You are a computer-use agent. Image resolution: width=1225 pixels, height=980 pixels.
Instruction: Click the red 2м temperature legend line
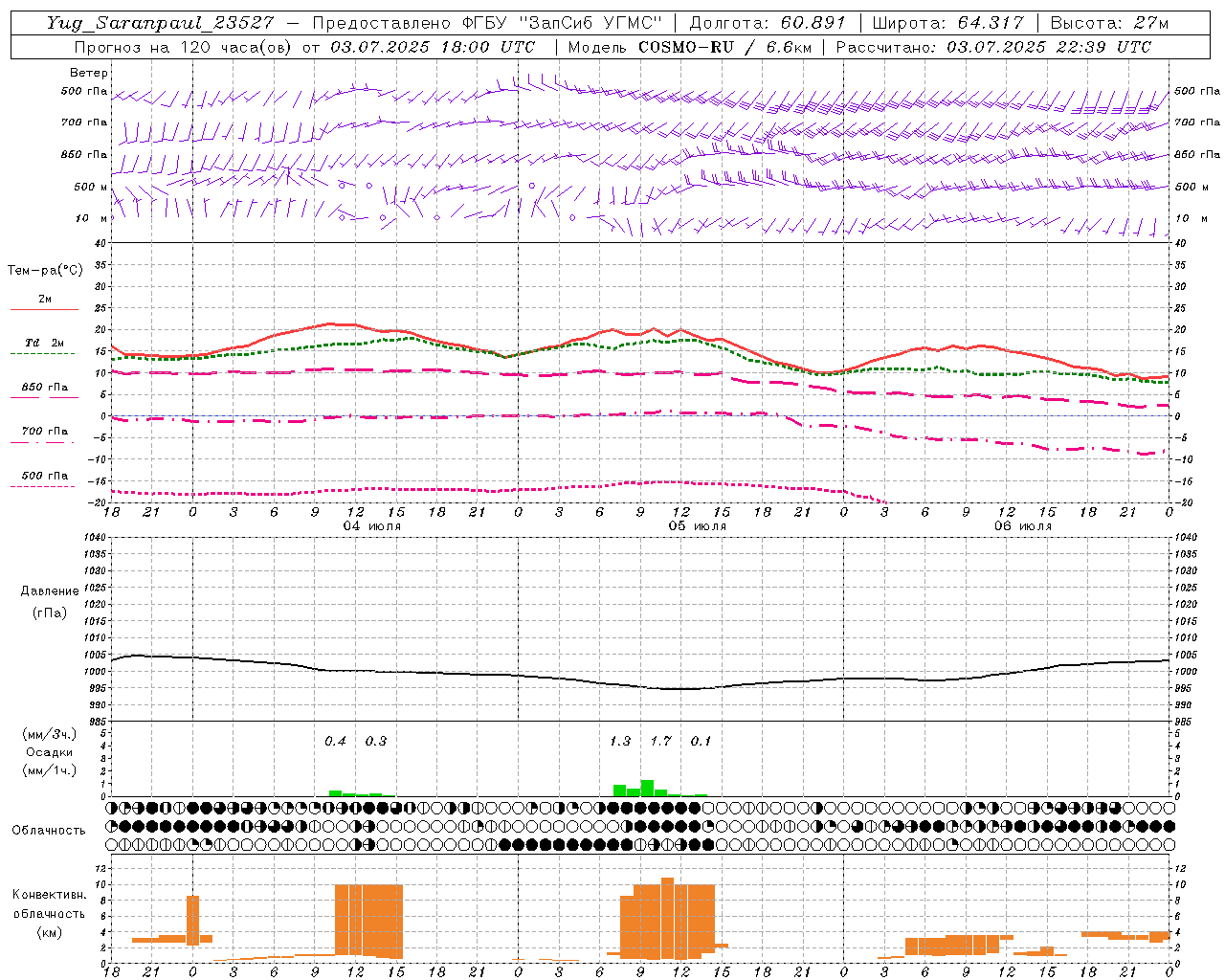click(x=44, y=310)
